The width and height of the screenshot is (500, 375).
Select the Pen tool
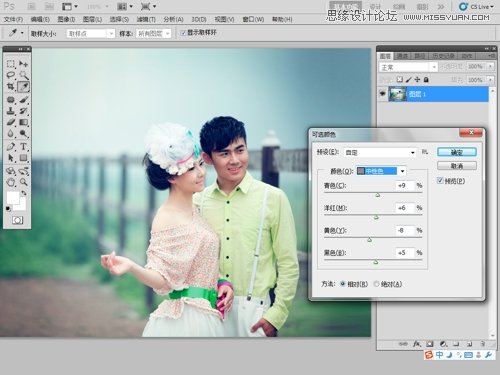point(11,146)
